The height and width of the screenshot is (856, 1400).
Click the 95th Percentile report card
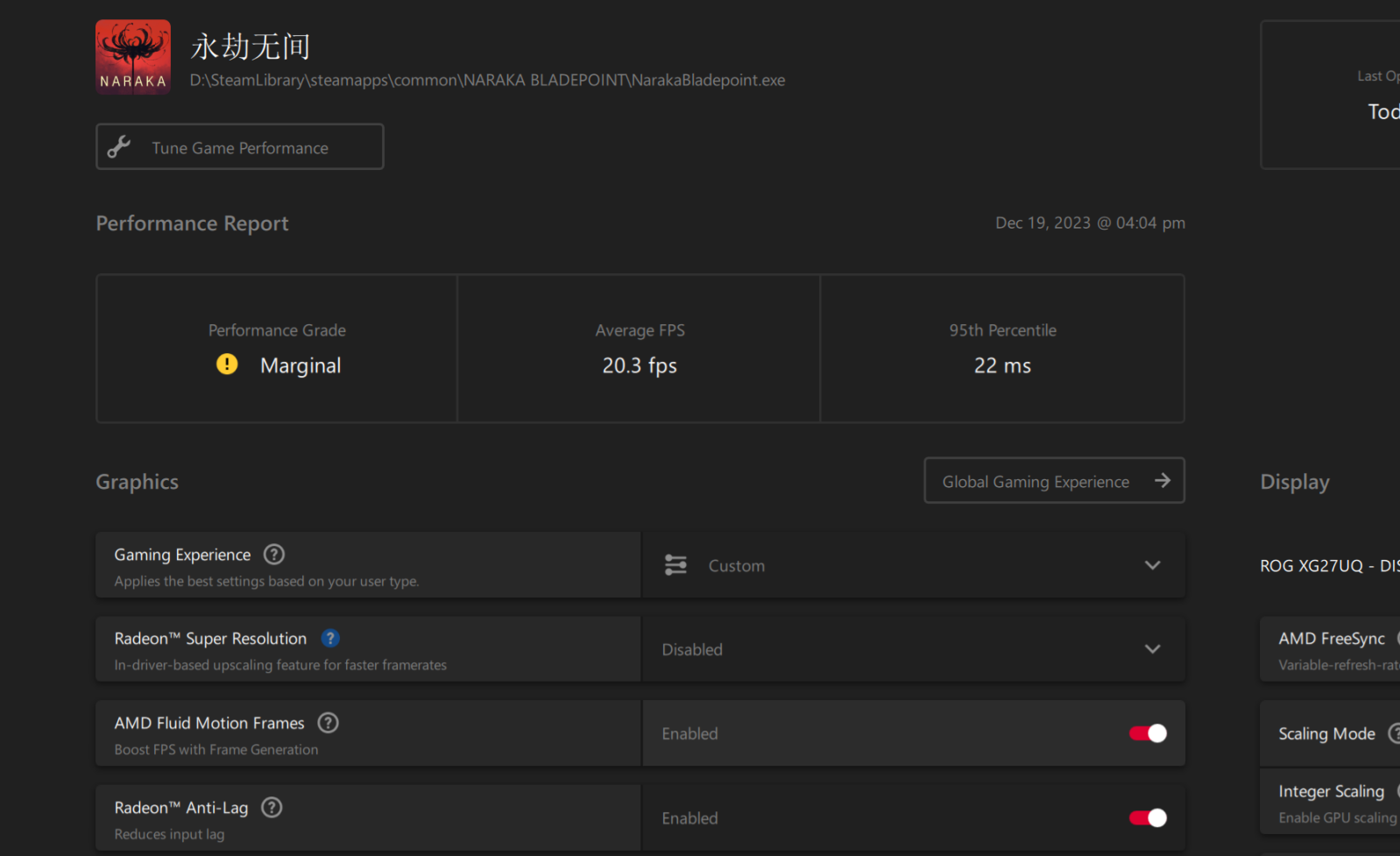pyautogui.click(x=1002, y=349)
